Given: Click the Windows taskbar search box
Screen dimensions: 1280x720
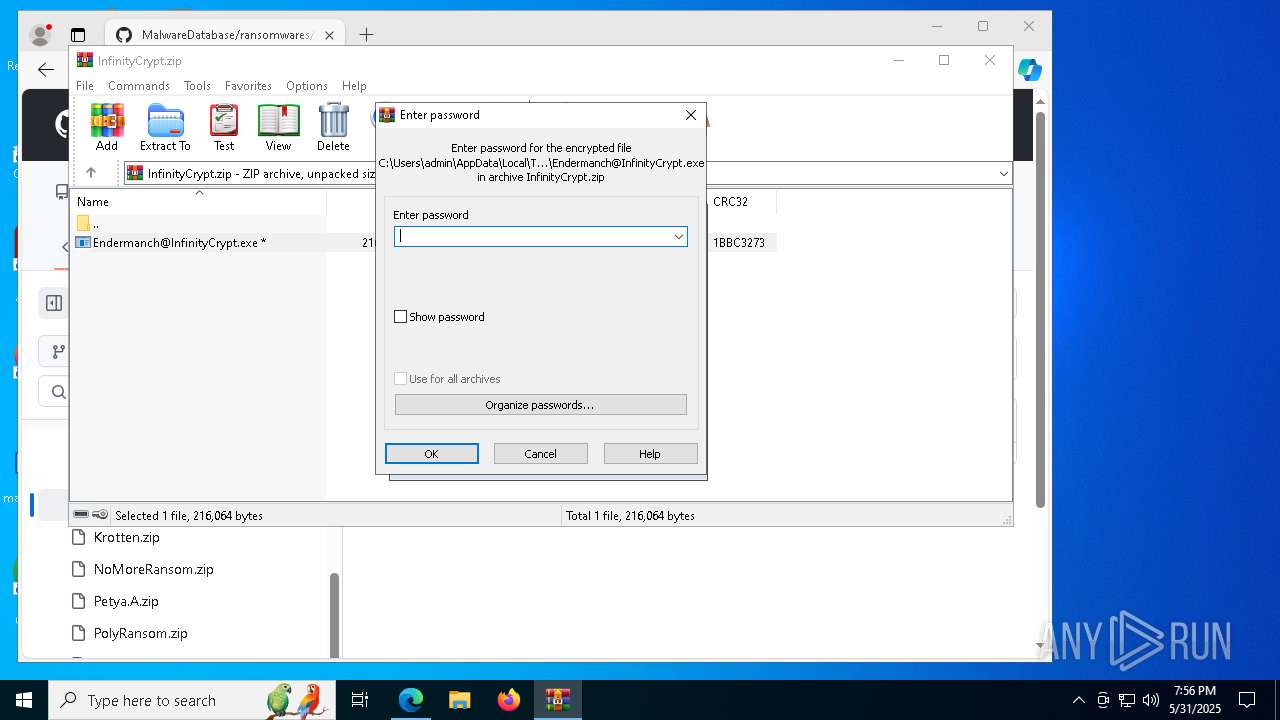Looking at the screenshot, I should coord(193,700).
